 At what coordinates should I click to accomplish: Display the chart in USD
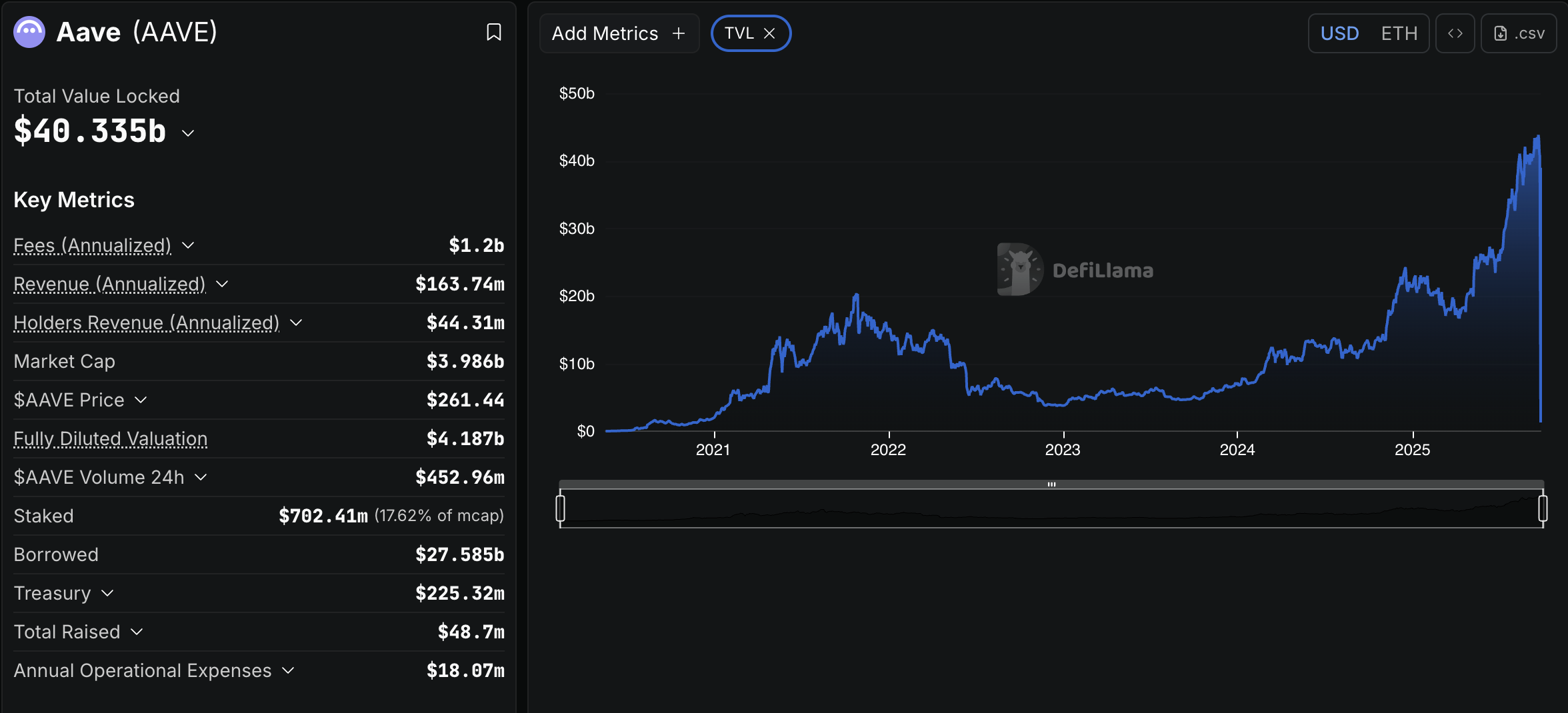pos(1339,33)
